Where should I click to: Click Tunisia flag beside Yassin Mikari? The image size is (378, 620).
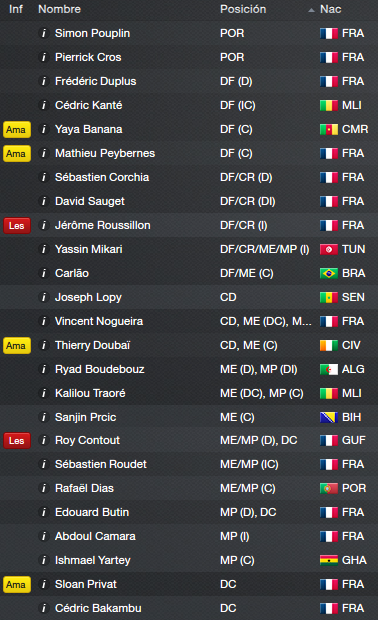point(329,250)
